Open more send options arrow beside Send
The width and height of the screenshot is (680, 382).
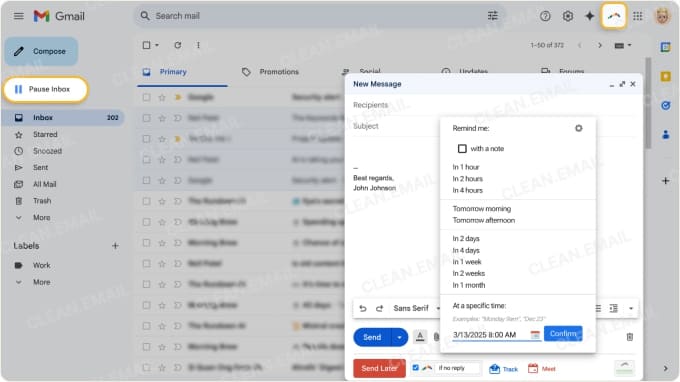pos(399,337)
